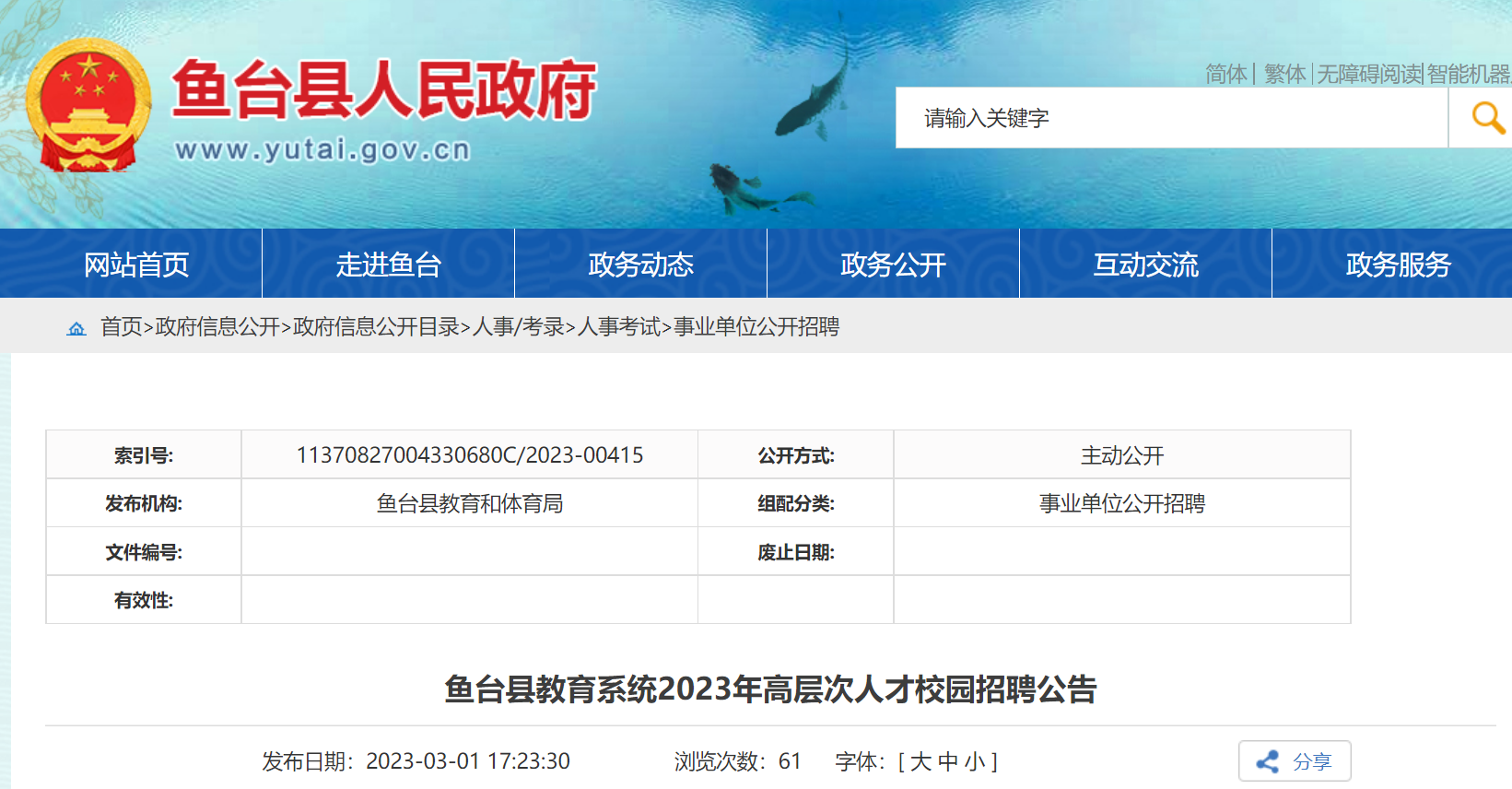
Task: Click 事业单位公开招聘 breadcrumb link
Action: pos(756,327)
